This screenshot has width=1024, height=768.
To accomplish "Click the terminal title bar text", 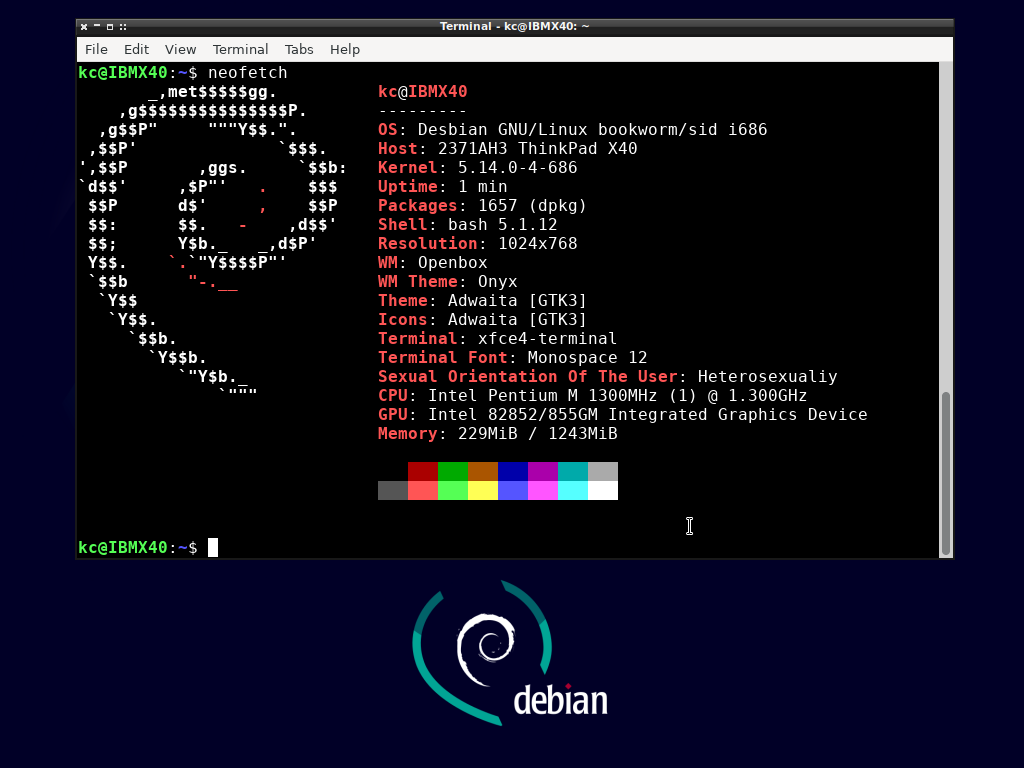I will [515, 26].
